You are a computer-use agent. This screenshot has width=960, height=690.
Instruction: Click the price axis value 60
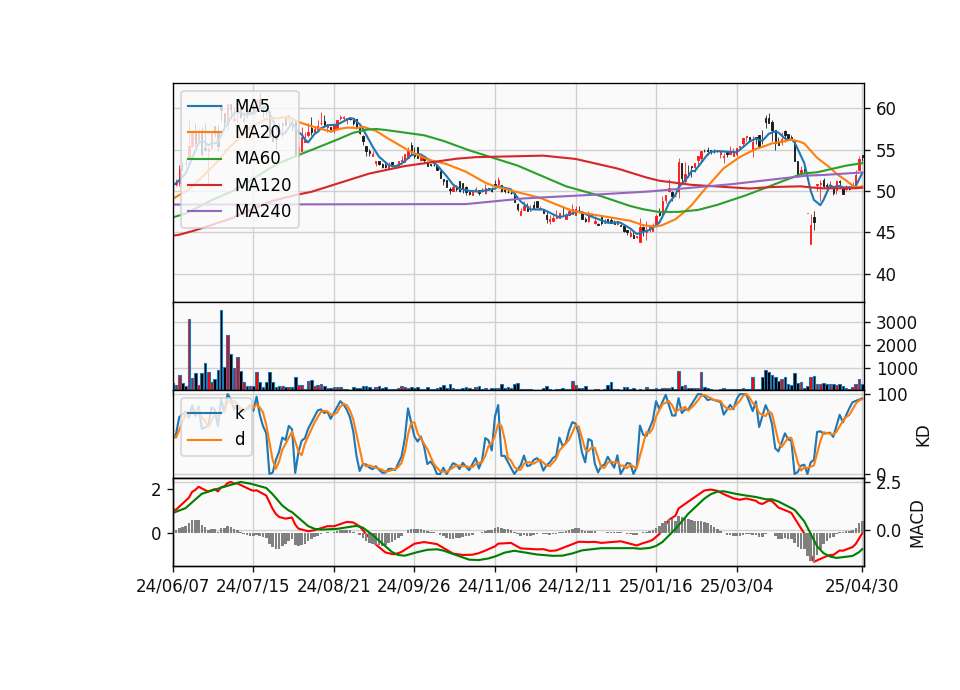click(885, 109)
